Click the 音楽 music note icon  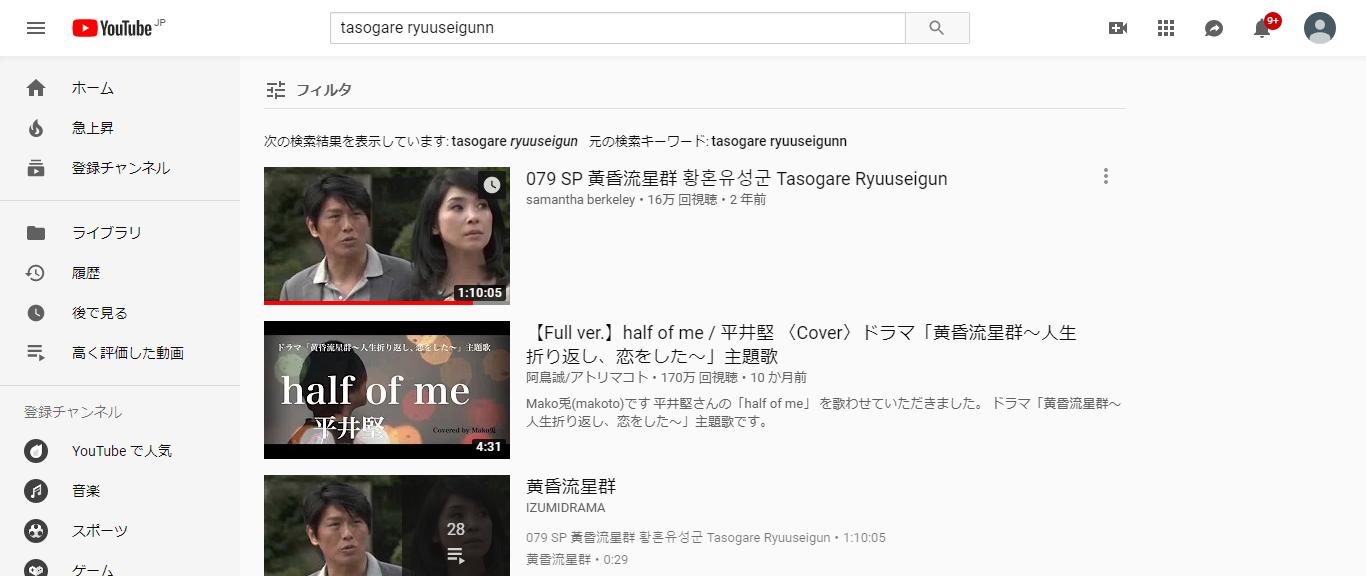[x=36, y=491]
